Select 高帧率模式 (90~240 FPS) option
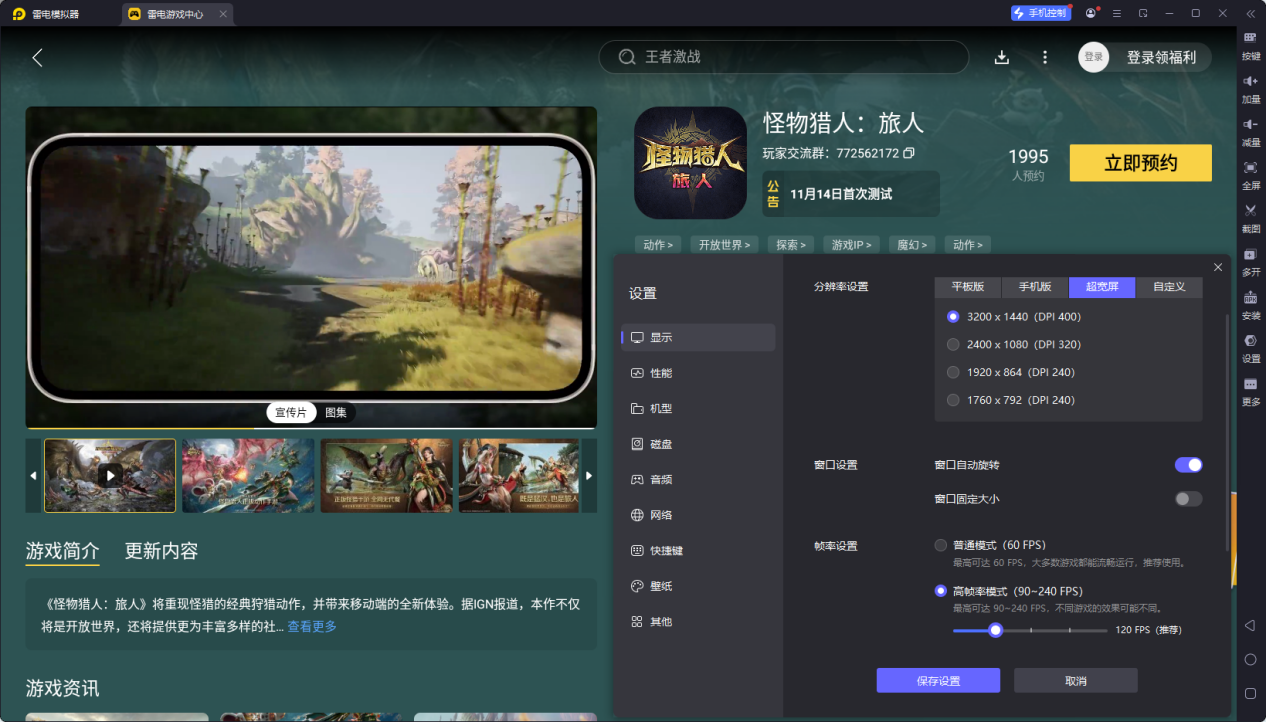The image size is (1266, 722). 940,591
